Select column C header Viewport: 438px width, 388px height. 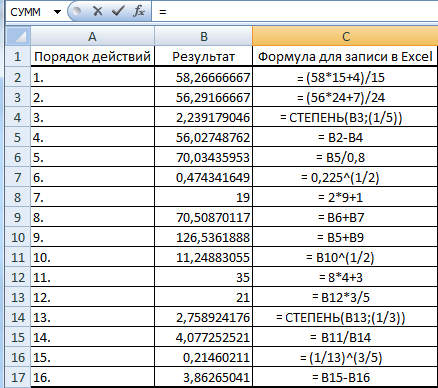pyautogui.click(x=345, y=36)
